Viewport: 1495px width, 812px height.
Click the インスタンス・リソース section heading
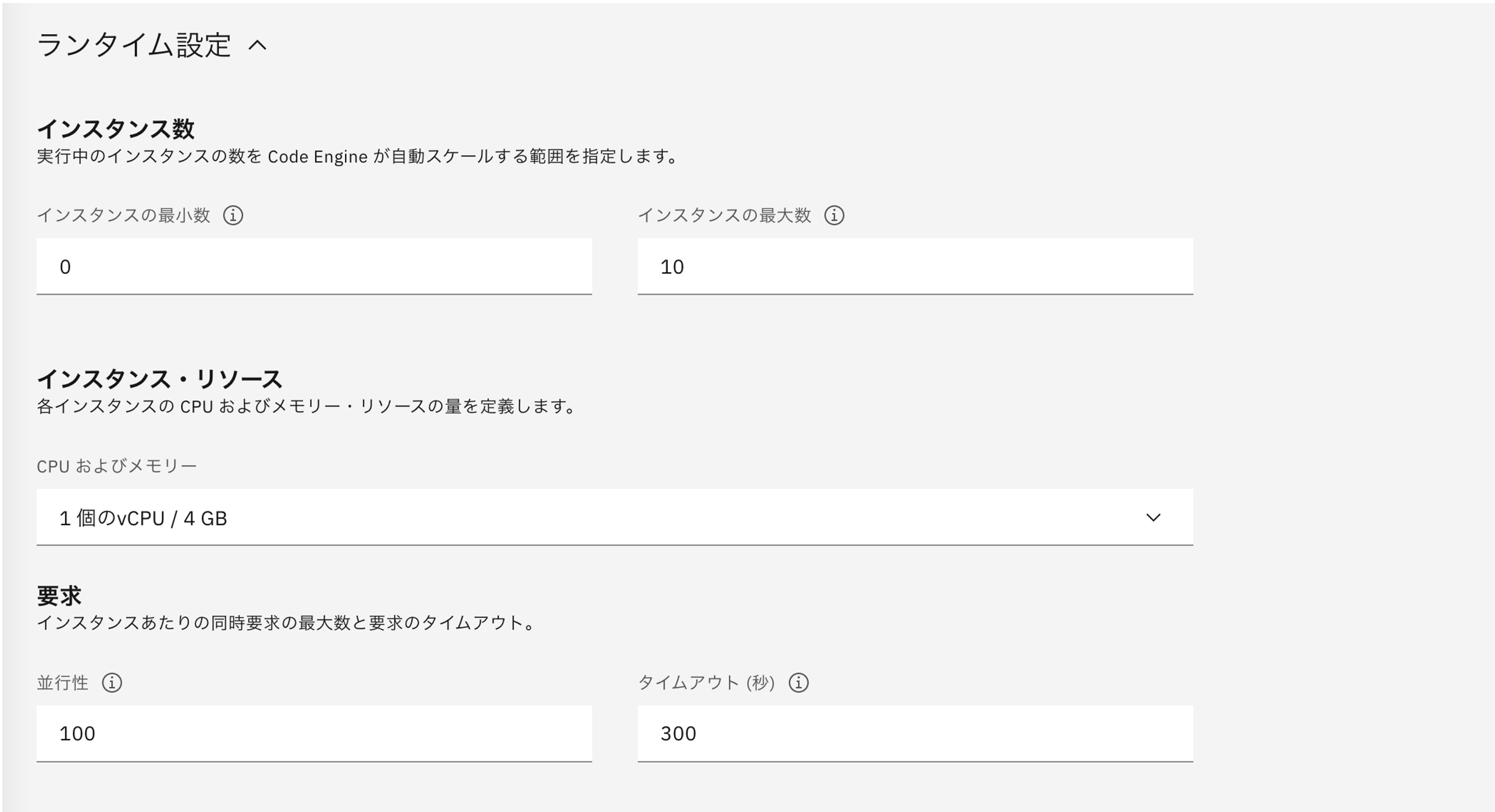coord(160,379)
